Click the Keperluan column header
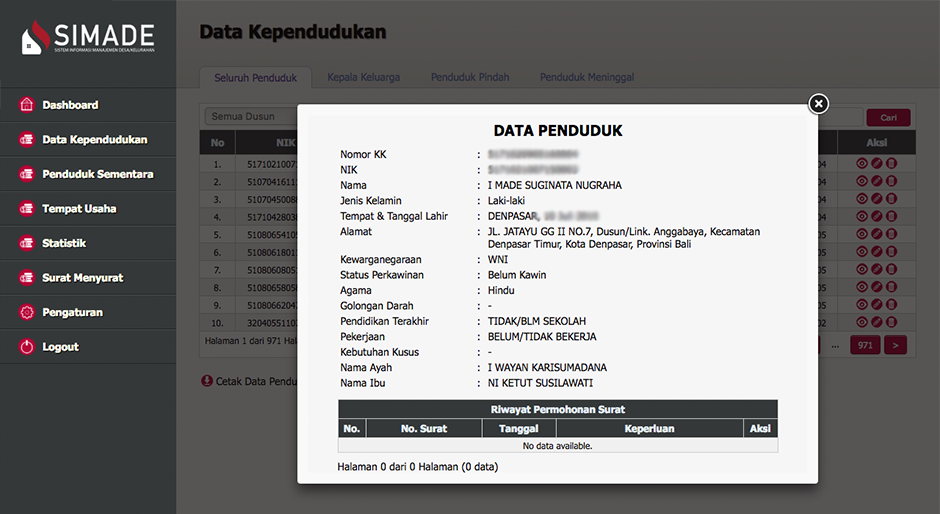The image size is (940, 514). 649,428
